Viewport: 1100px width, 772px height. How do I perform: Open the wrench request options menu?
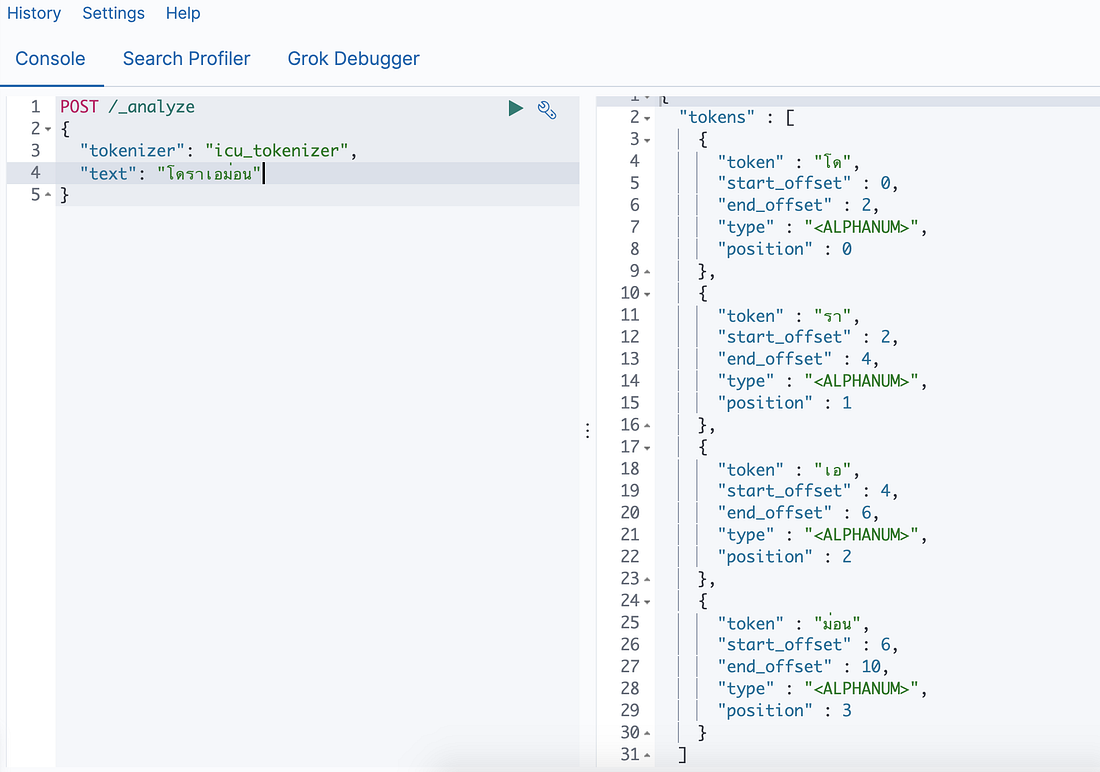tap(547, 111)
